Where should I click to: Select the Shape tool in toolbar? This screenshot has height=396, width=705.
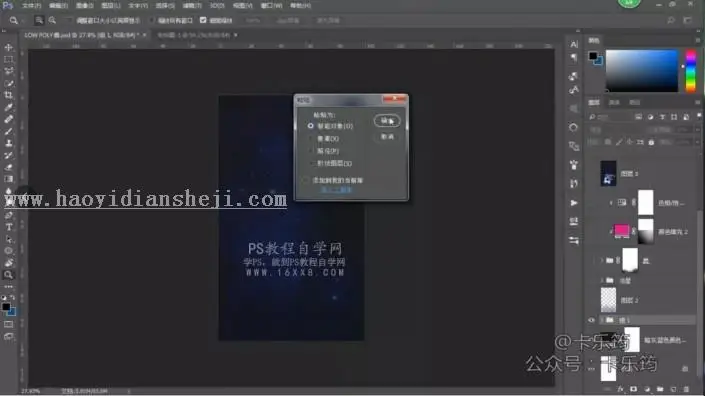point(9,251)
